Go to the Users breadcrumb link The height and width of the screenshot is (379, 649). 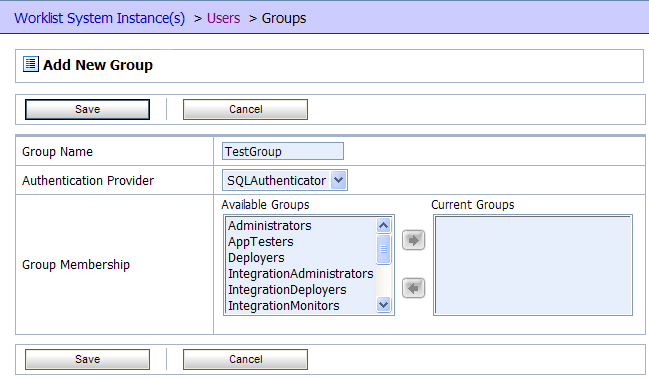224,18
